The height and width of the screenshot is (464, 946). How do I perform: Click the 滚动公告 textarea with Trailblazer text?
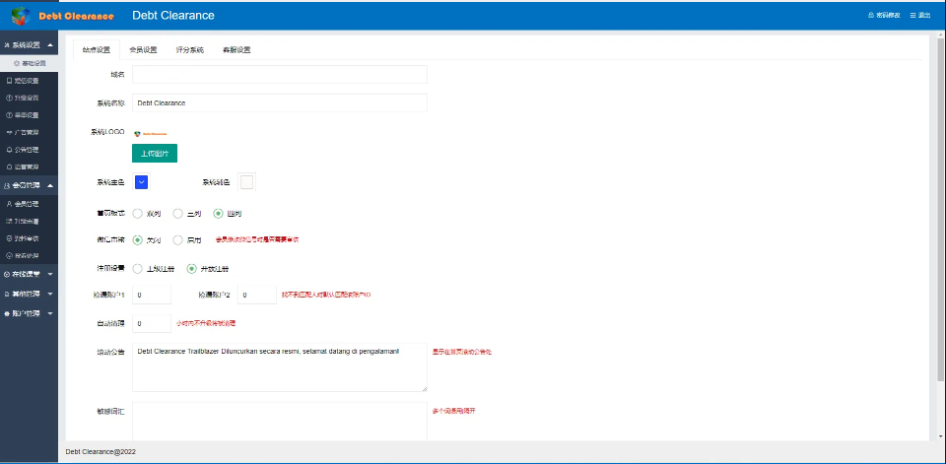[x=279, y=367]
